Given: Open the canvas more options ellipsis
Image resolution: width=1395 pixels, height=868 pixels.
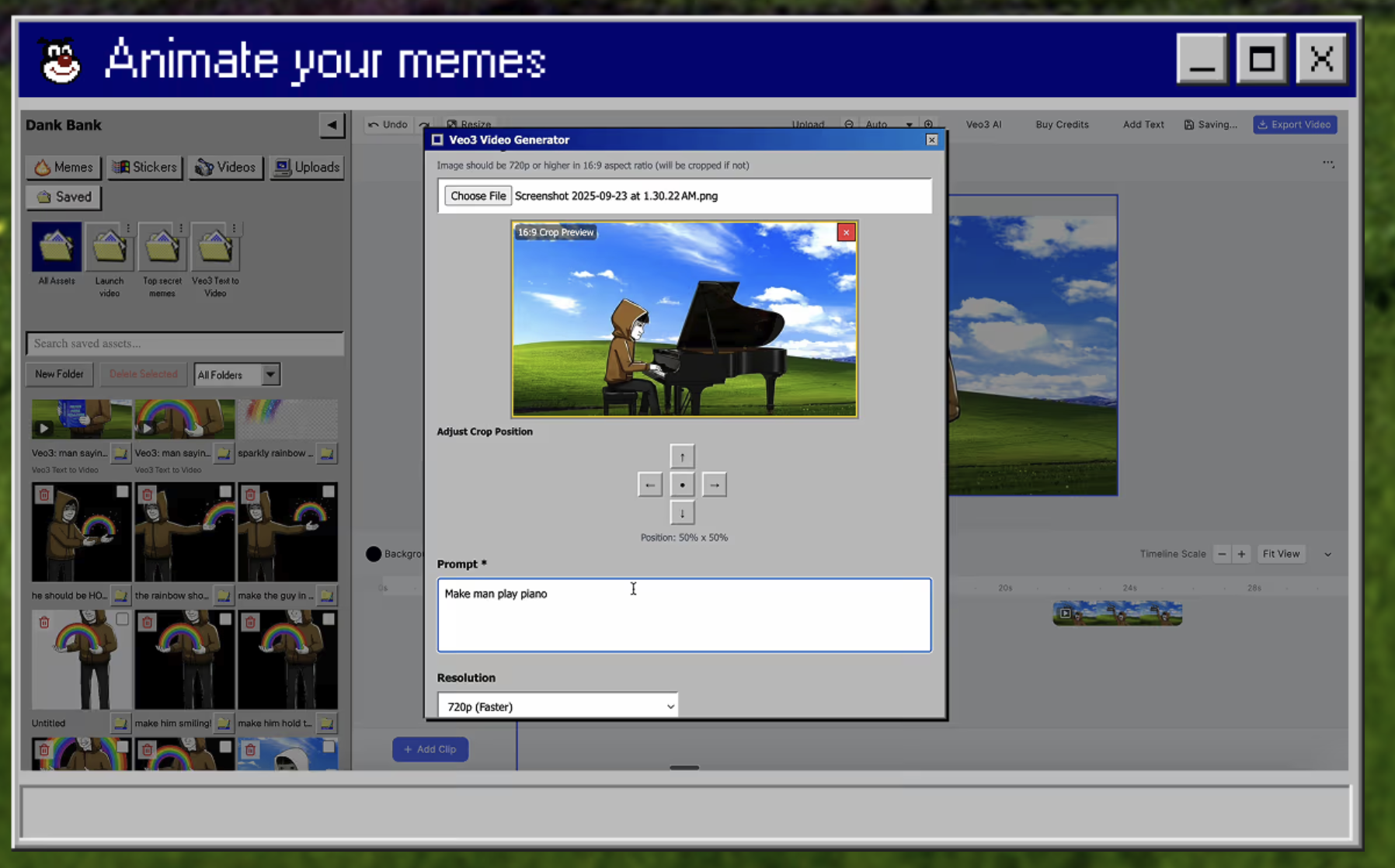Looking at the screenshot, I should click(1328, 164).
